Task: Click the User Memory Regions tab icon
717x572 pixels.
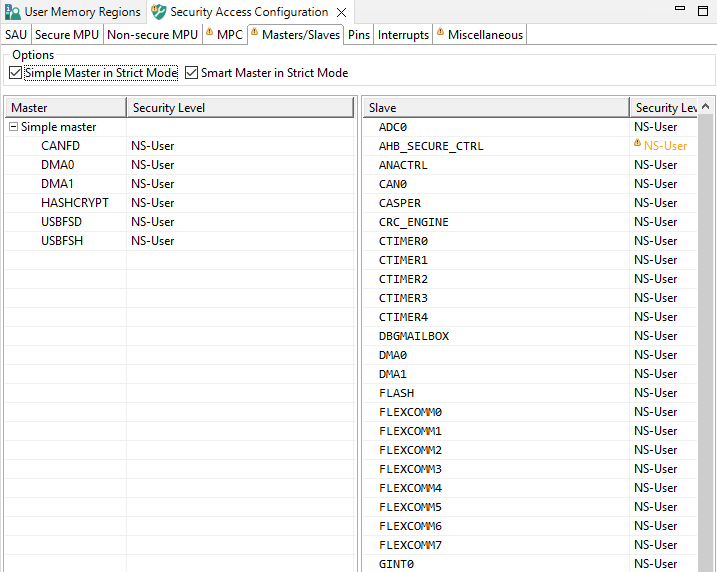Action: point(13,12)
